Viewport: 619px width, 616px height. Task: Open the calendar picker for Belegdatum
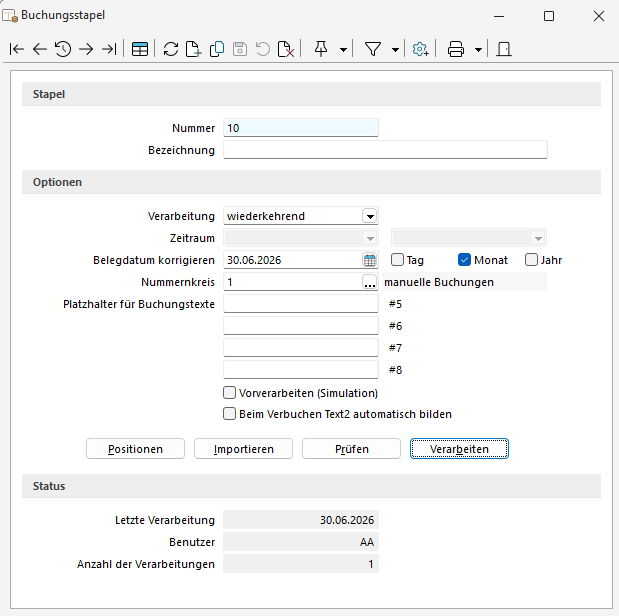coord(370,260)
